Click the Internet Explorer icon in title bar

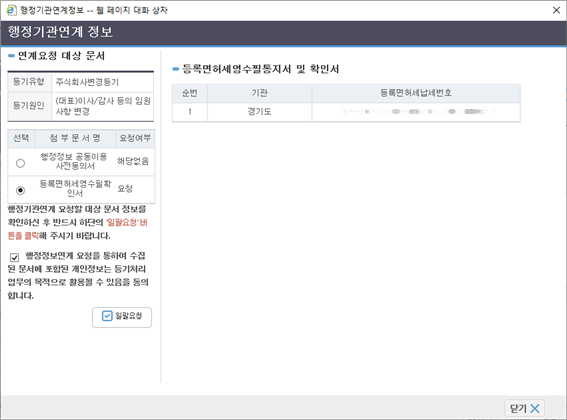click(x=11, y=10)
